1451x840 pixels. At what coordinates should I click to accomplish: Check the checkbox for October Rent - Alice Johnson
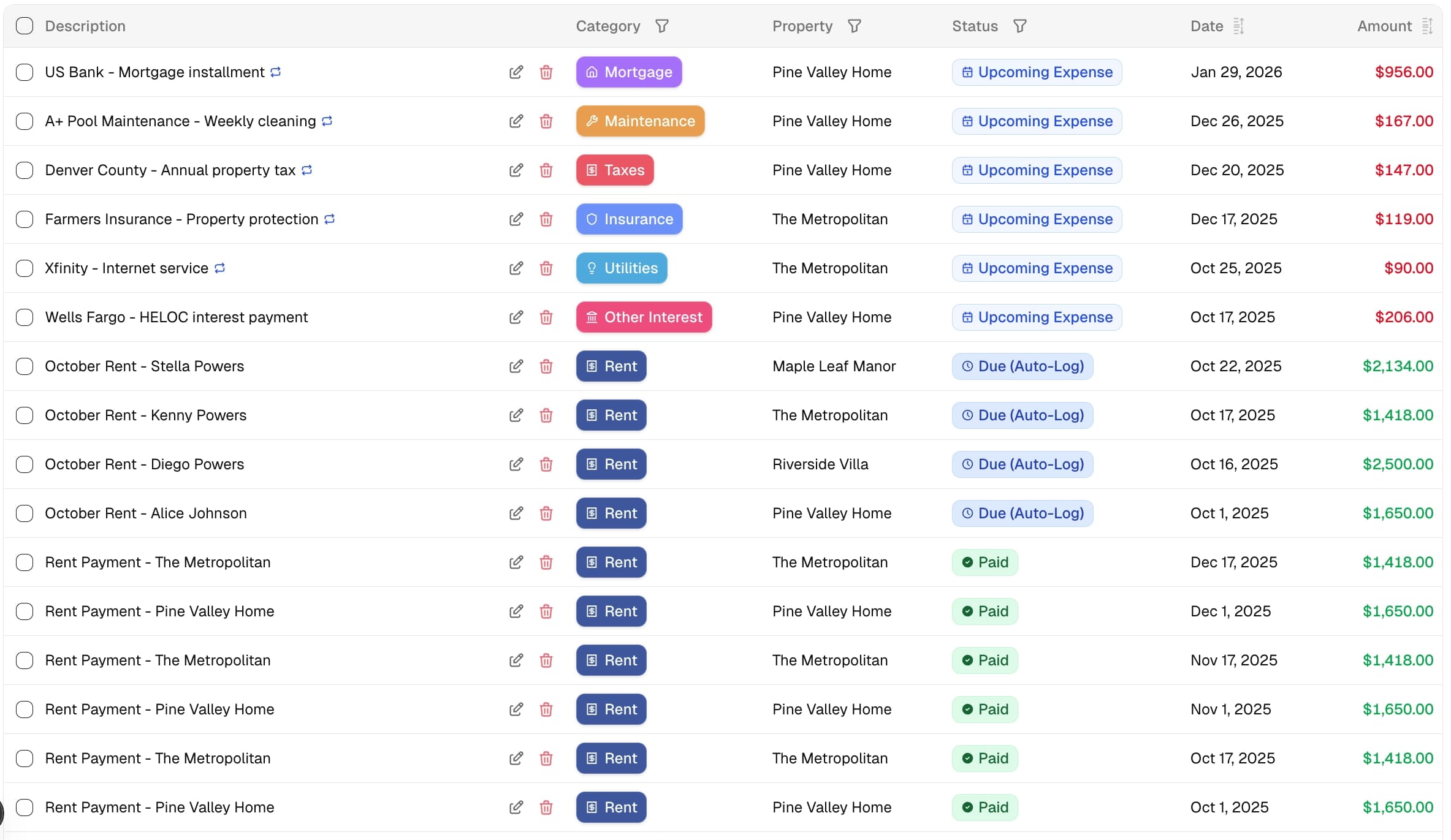tap(25, 513)
